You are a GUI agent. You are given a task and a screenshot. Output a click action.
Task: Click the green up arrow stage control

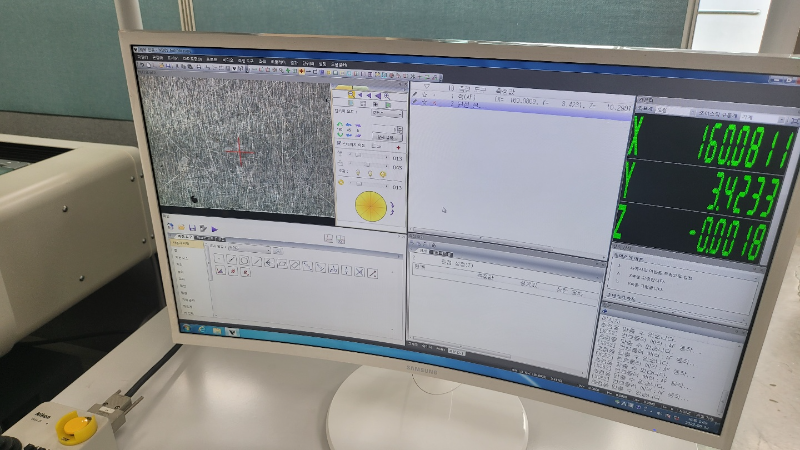point(340,124)
